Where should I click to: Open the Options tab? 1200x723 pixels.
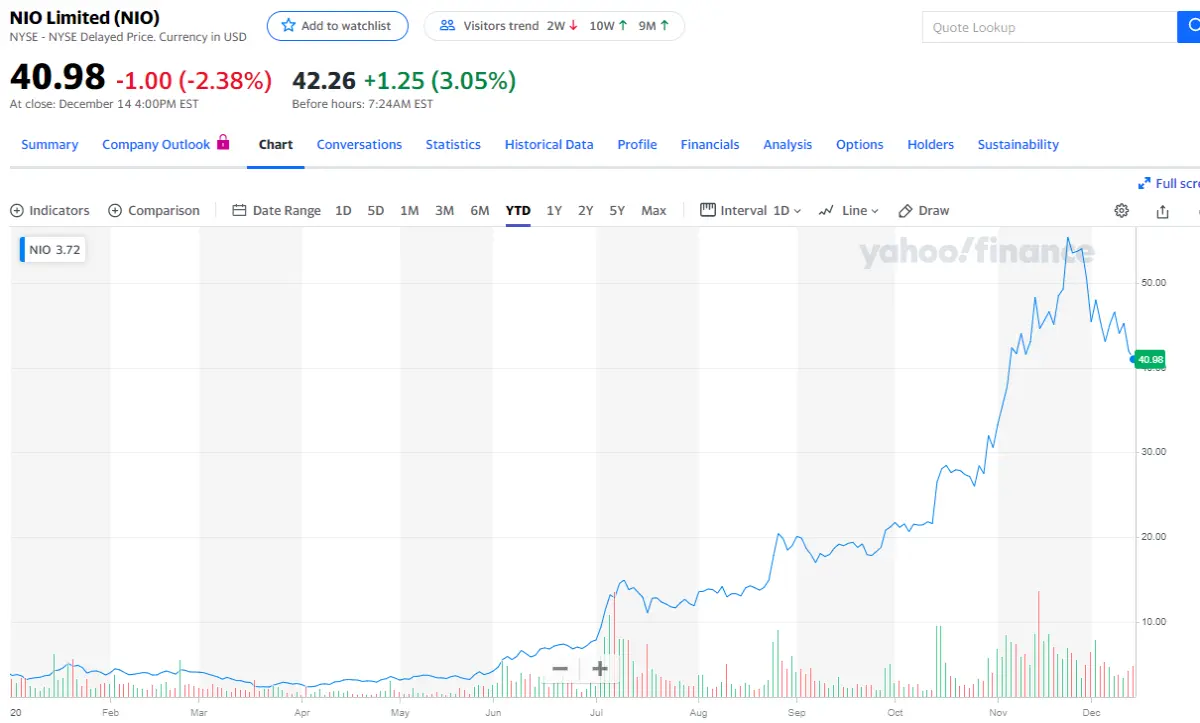[860, 145]
